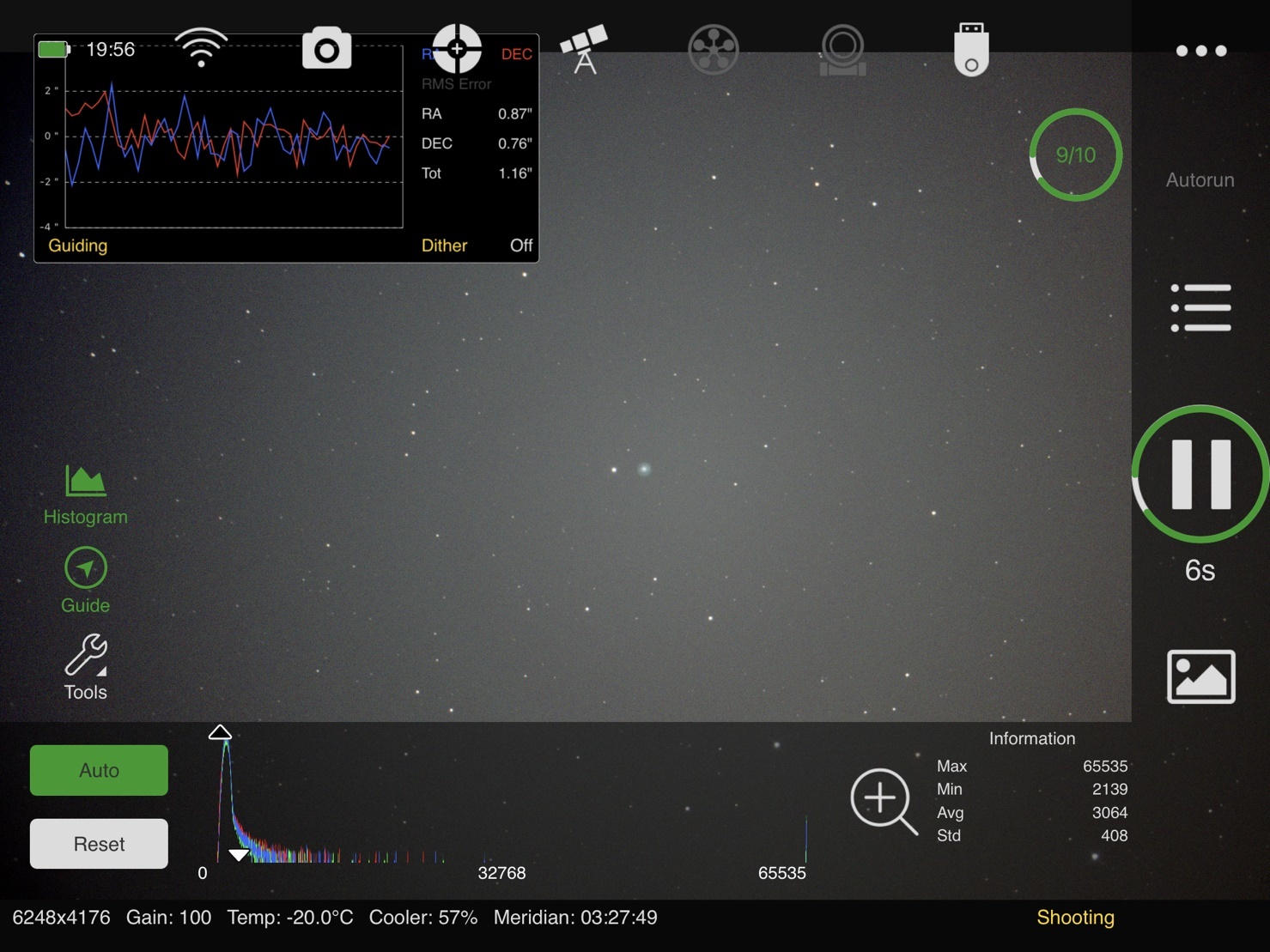Open the filter wheel icon

pos(713,49)
